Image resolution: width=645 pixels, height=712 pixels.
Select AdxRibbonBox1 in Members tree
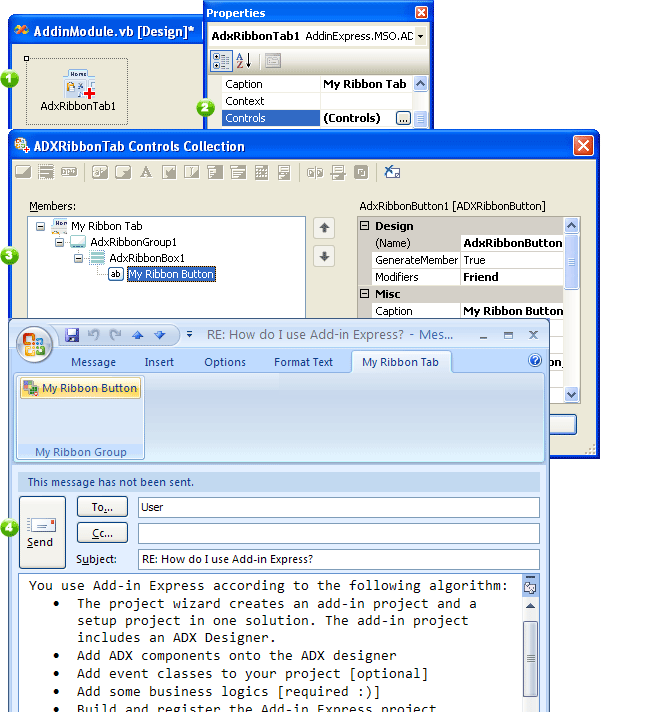tap(147, 258)
